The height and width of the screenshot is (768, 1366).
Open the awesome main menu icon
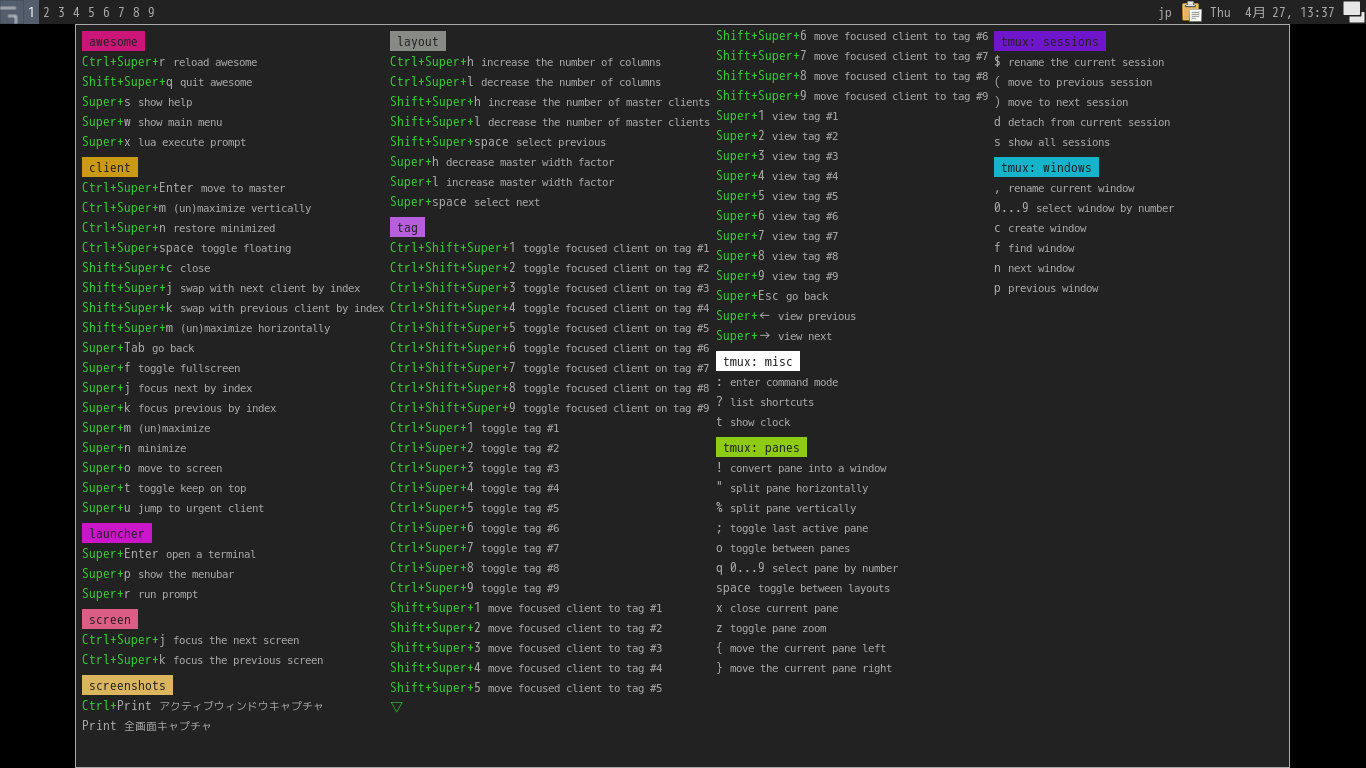point(10,12)
